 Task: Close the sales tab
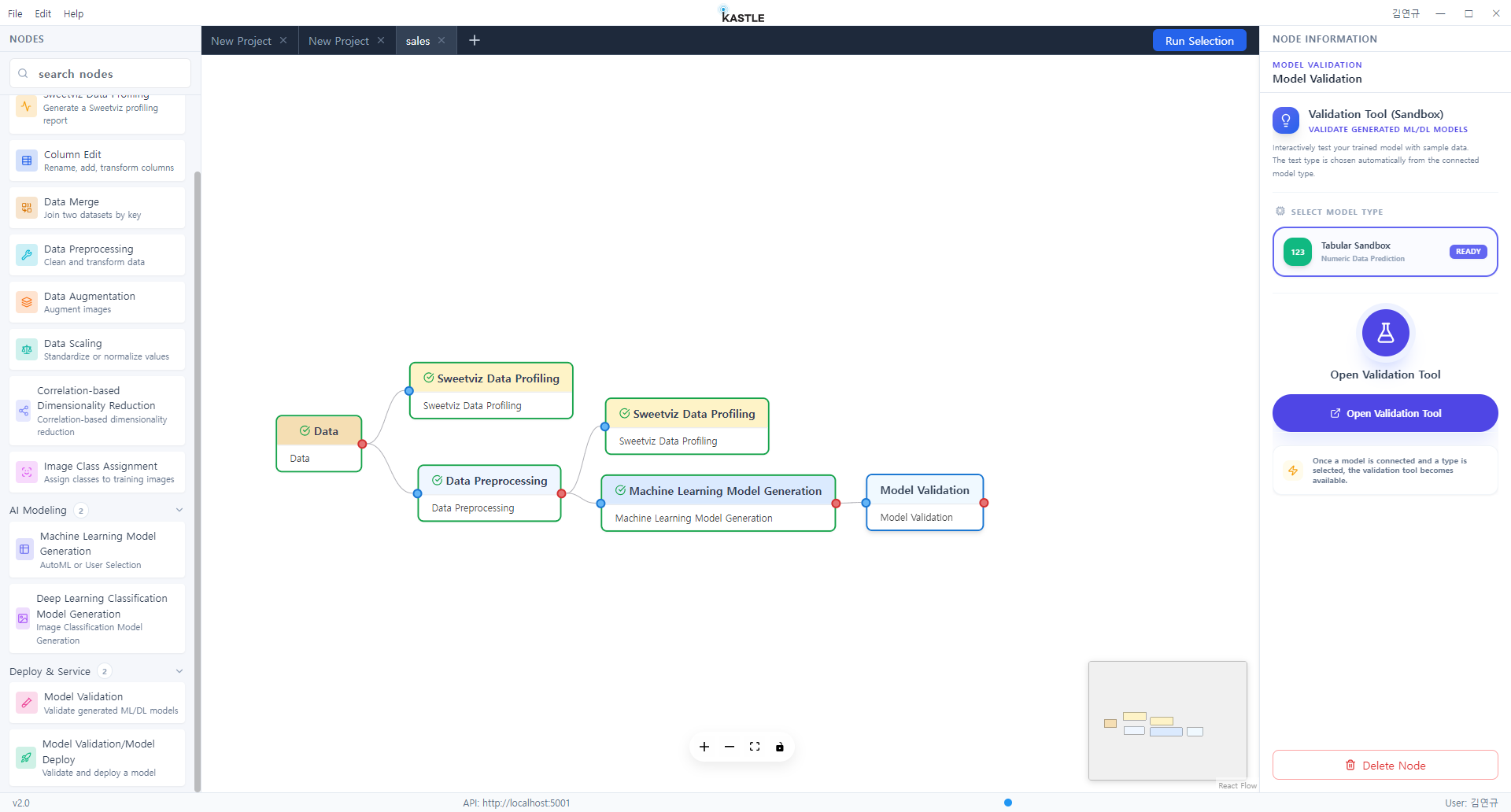tap(441, 40)
